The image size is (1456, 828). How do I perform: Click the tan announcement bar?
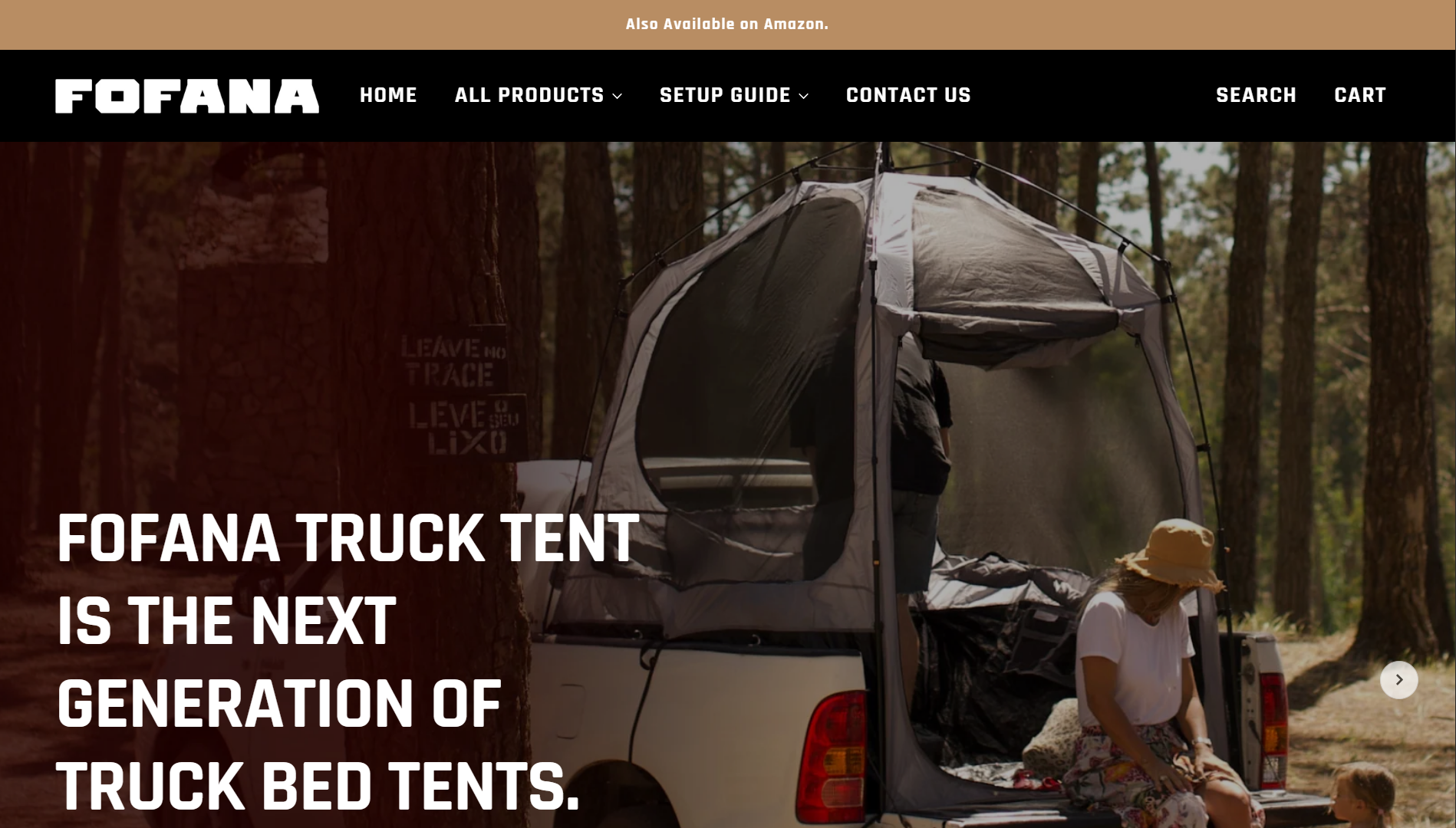click(728, 25)
